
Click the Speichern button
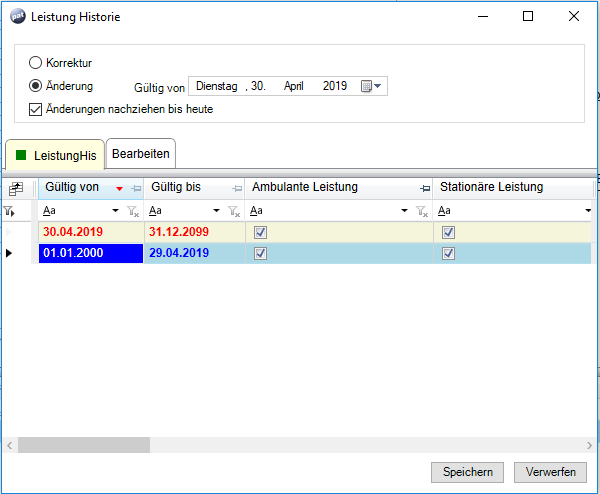pyautogui.click(x=467, y=472)
